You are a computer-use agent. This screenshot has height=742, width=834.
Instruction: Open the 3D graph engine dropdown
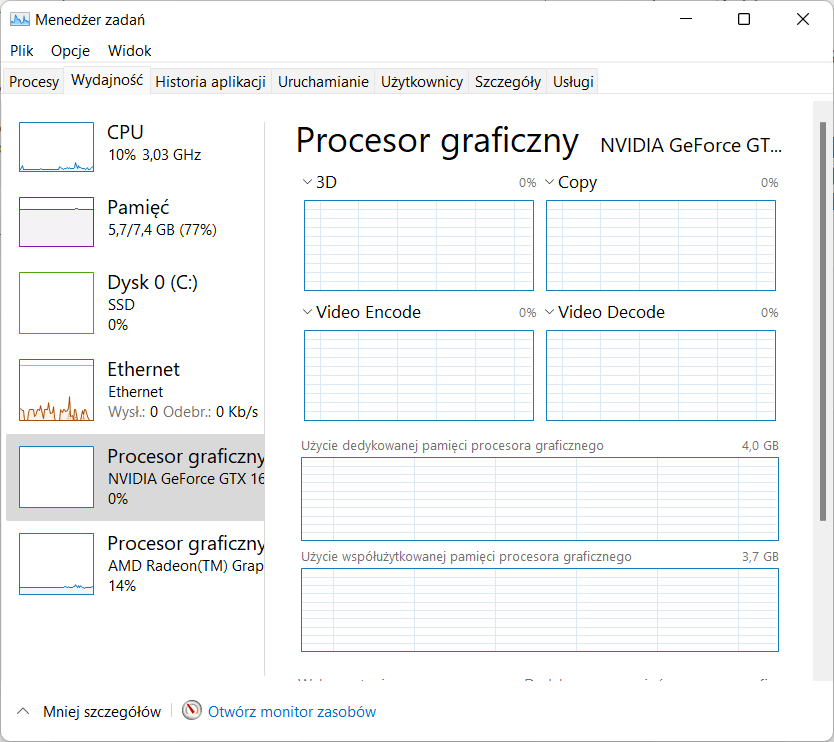click(307, 182)
